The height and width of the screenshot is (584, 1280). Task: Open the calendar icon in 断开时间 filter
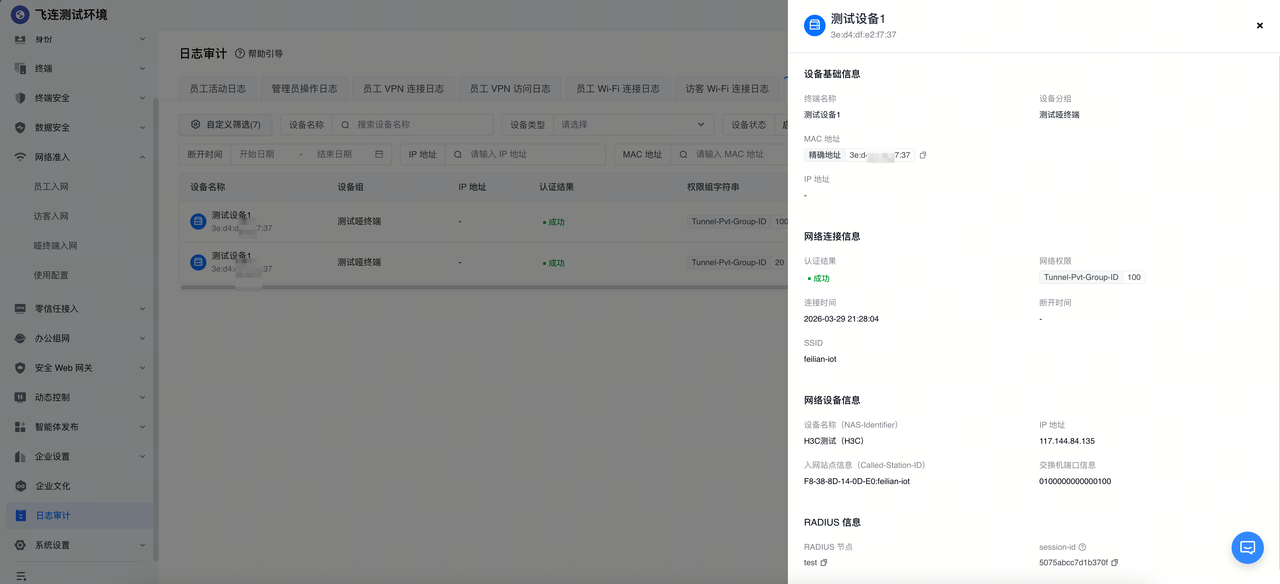pos(379,154)
